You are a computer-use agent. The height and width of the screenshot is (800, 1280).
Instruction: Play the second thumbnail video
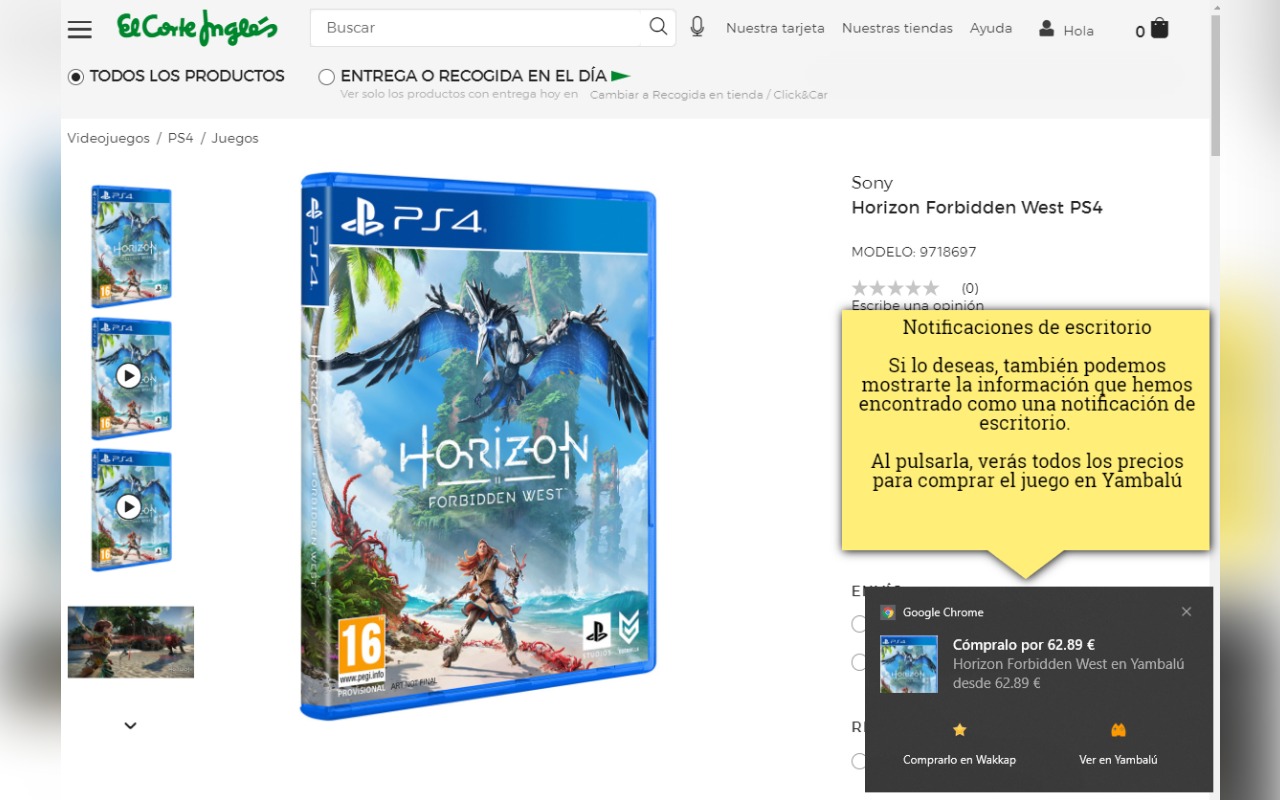pyautogui.click(x=128, y=375)
